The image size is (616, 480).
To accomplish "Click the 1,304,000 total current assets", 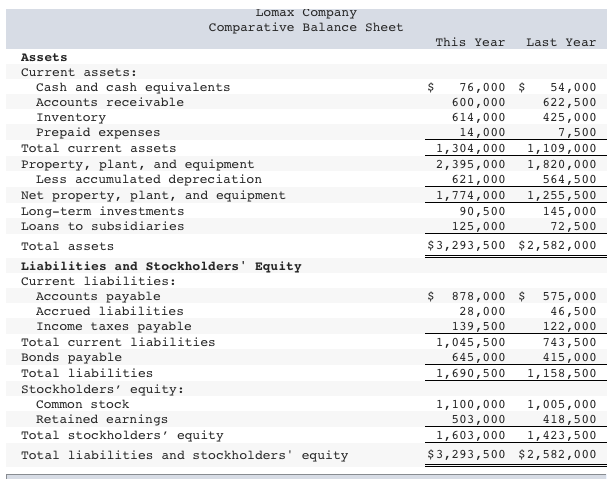I will 471,148.
